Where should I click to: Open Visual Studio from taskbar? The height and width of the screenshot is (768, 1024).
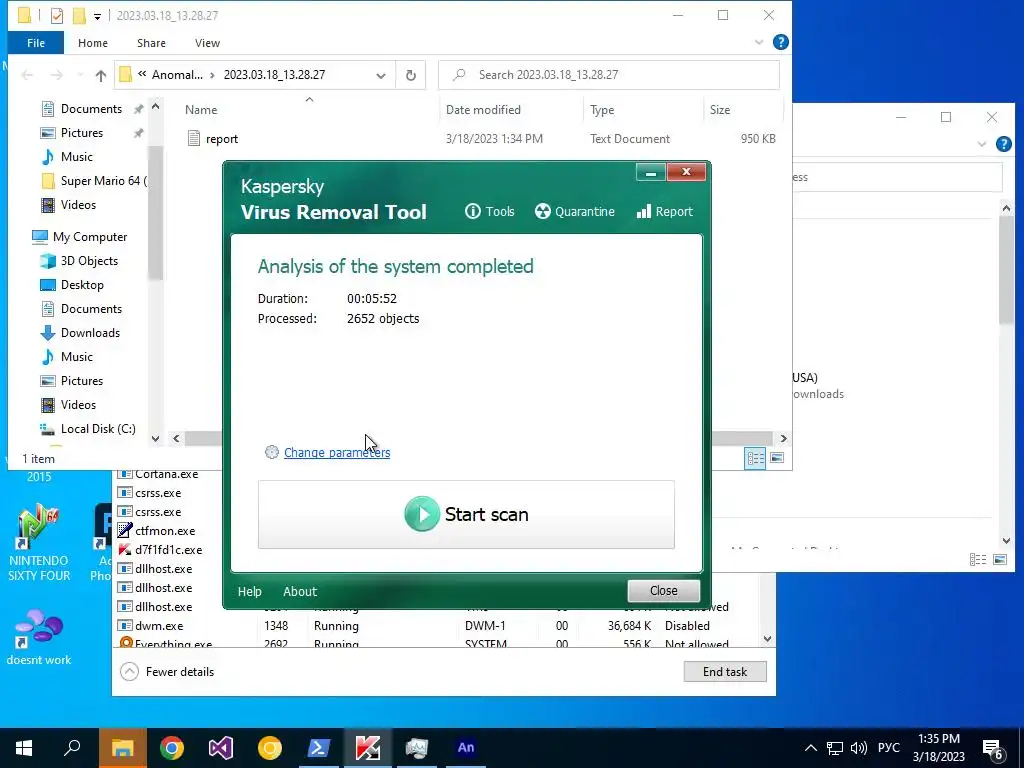click(221, 748)
